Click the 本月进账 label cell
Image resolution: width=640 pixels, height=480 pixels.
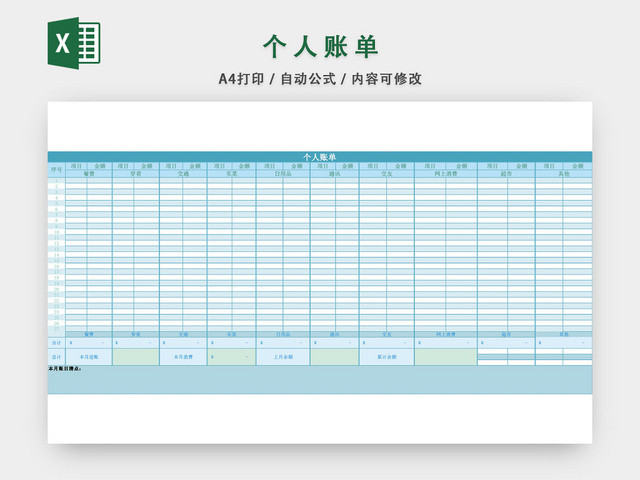pyautogui.click(x=89, y=357)
